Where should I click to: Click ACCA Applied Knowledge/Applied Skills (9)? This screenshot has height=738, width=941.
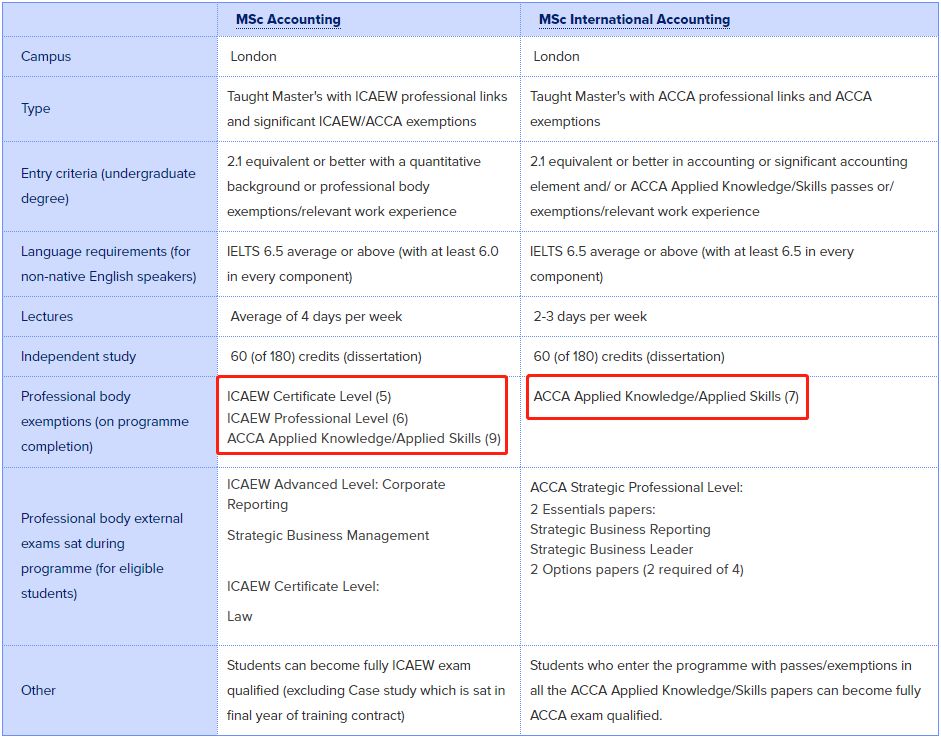click(364, 439)
